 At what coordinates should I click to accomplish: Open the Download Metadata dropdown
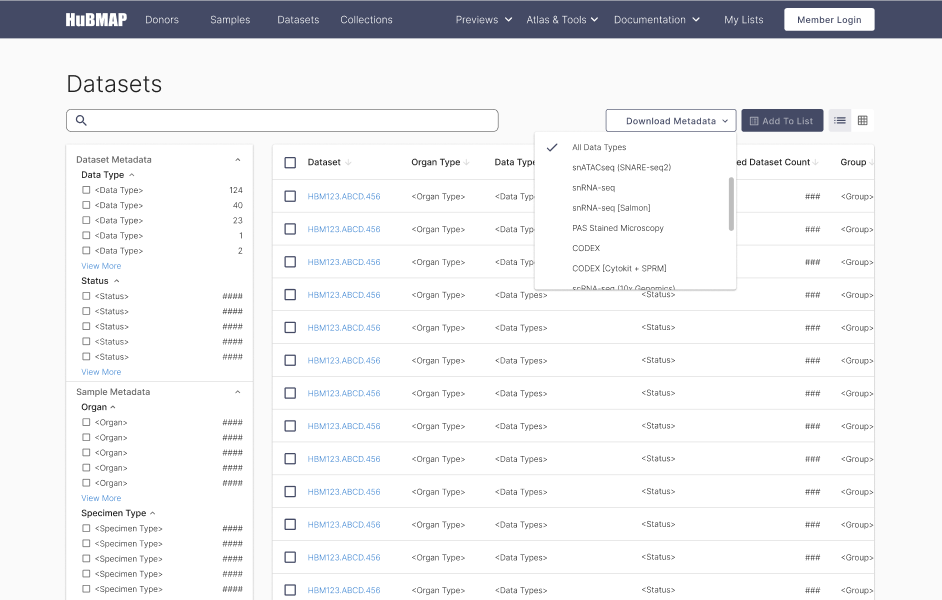pos(670,119)
